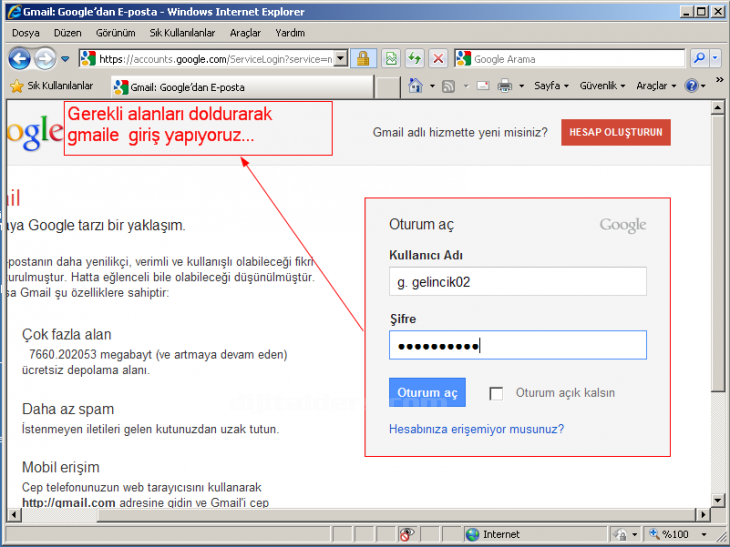The height and width of the screenshot is (547, 730).
Task: Click the red Stop loading icon
Action: click(x=438, y=59)
